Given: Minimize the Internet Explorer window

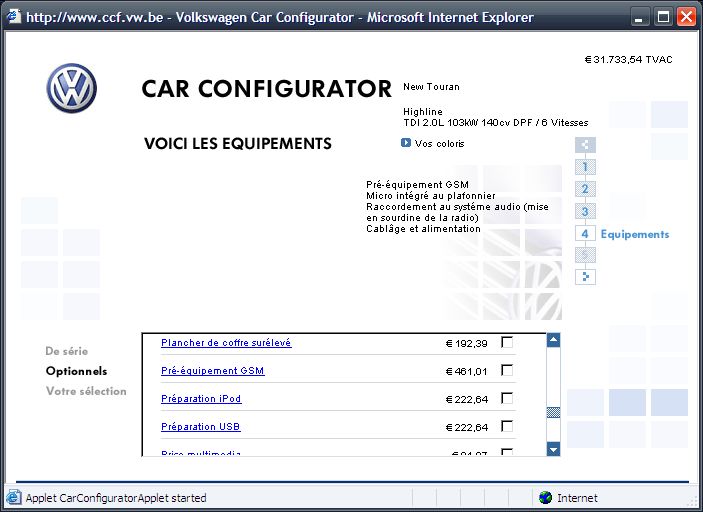Looking at the screenshot, I should click(639, 17).
